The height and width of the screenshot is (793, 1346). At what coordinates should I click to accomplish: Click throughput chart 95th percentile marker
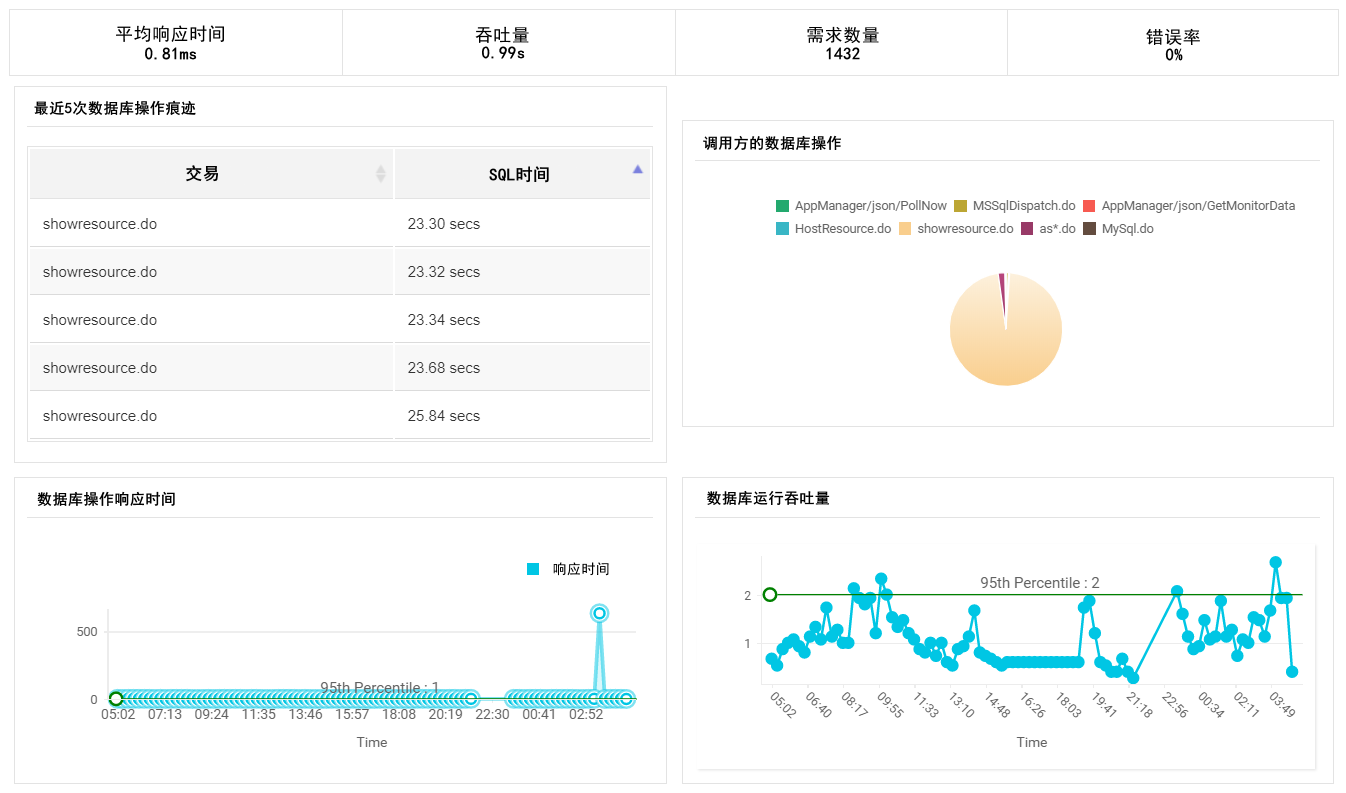coord(770,595)
